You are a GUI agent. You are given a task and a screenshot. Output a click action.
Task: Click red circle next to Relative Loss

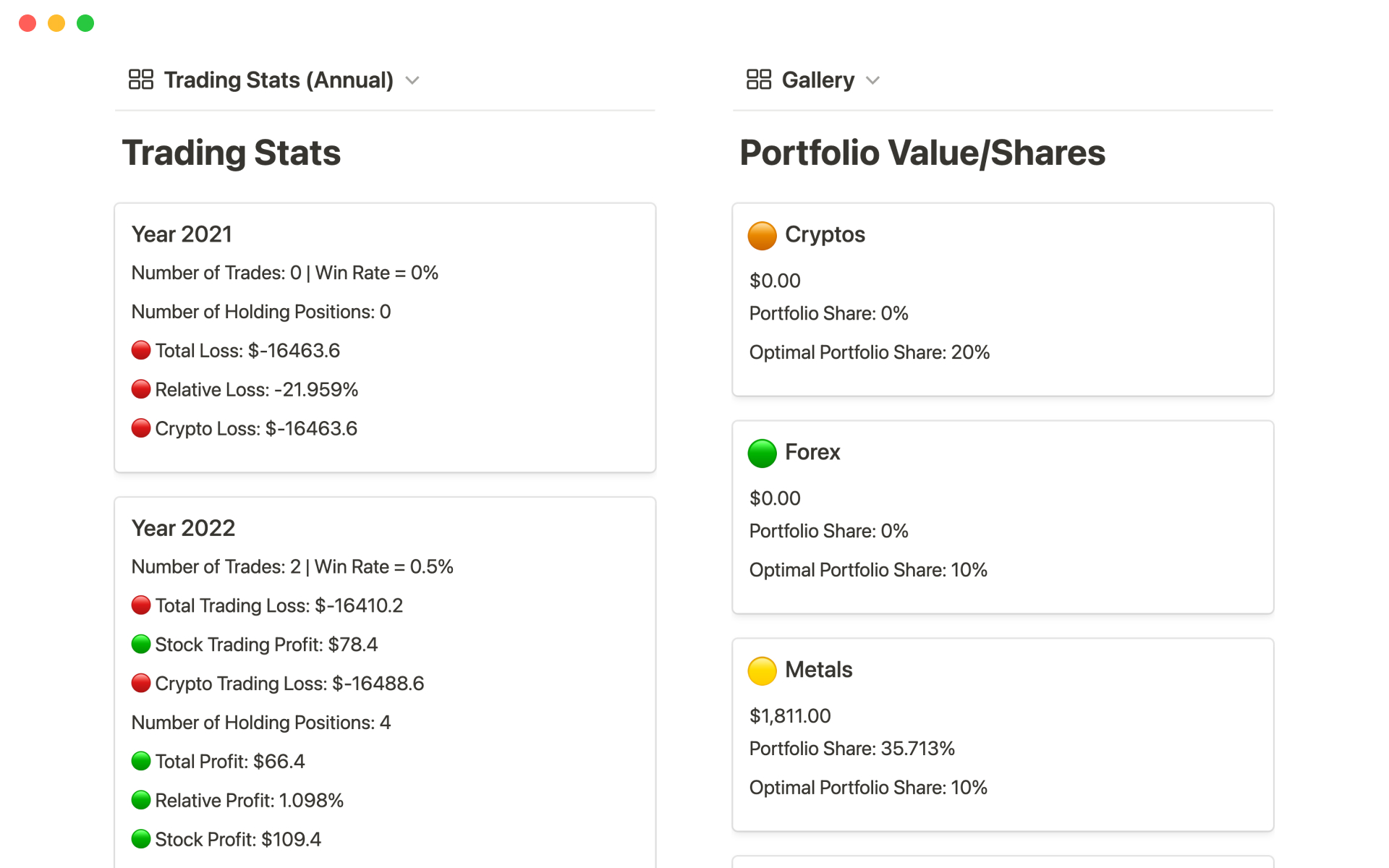[141, 389]
